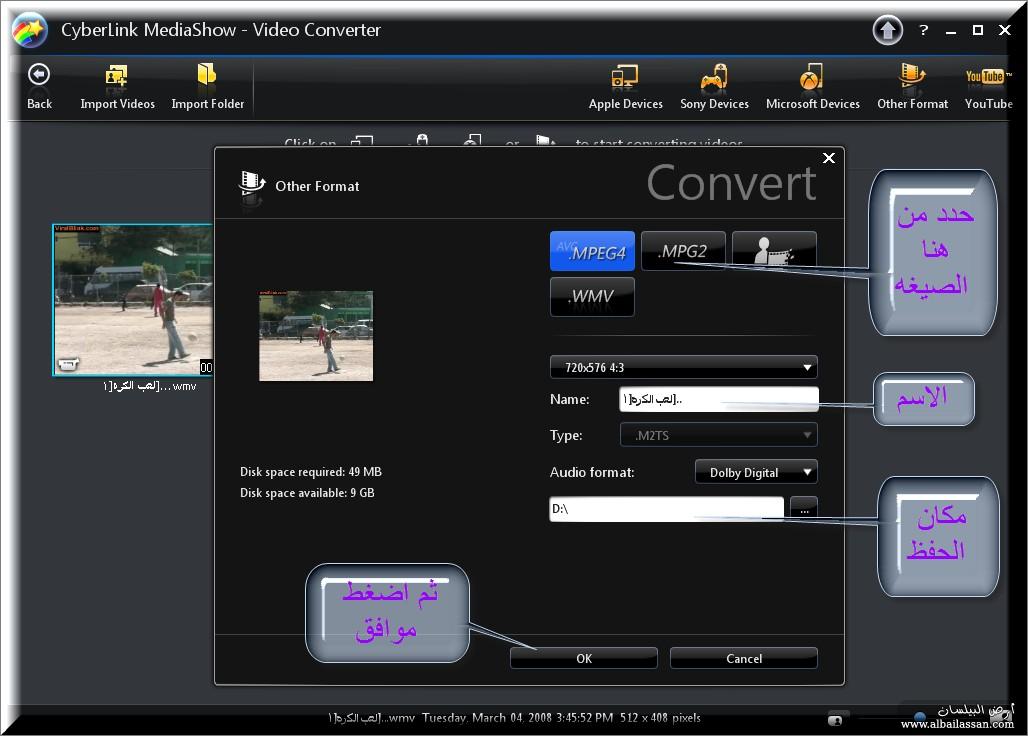Click the upload arrow icon in title bar

pyautogui.click(x=888, y=30)
